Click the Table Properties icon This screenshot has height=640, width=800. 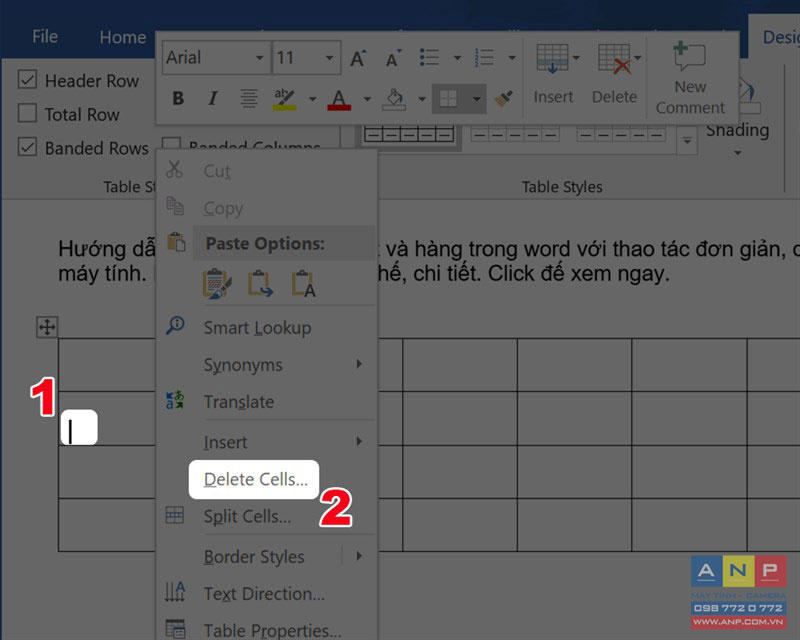[176, 629]
